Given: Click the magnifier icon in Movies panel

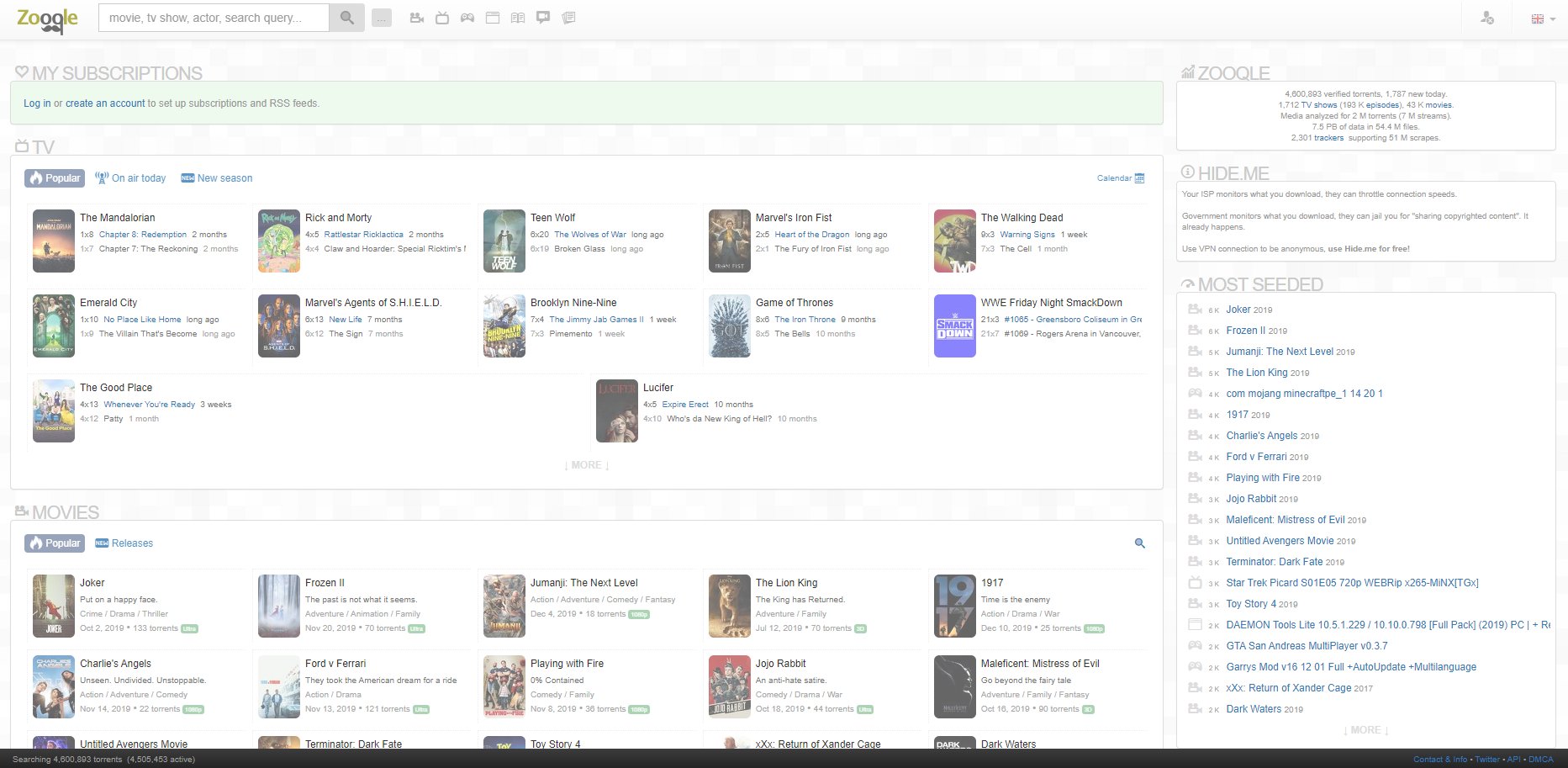Looking at the screenshot, I should coord(1139,543).
